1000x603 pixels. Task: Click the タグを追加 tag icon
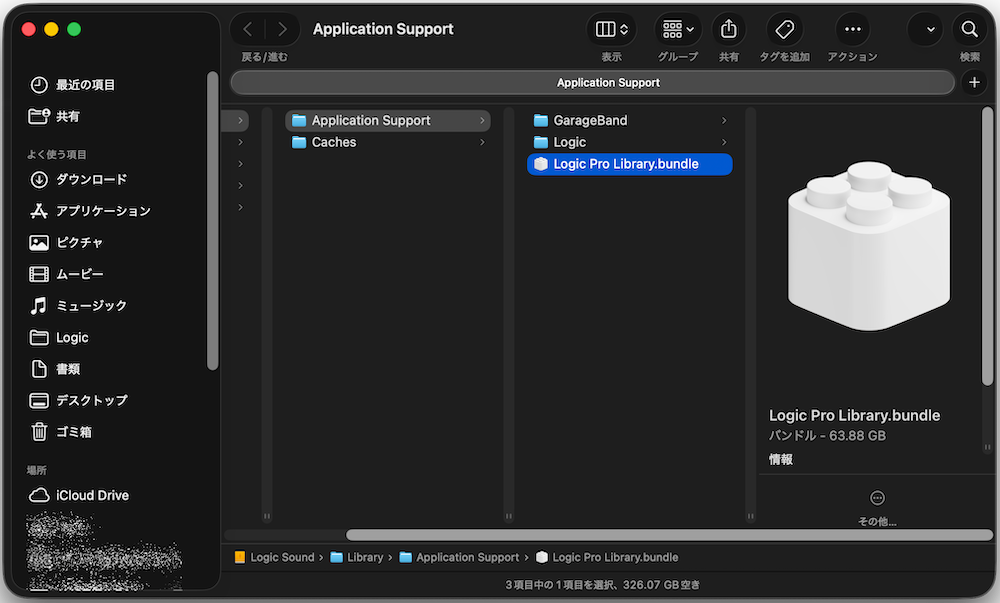click(x=784, y=29)
